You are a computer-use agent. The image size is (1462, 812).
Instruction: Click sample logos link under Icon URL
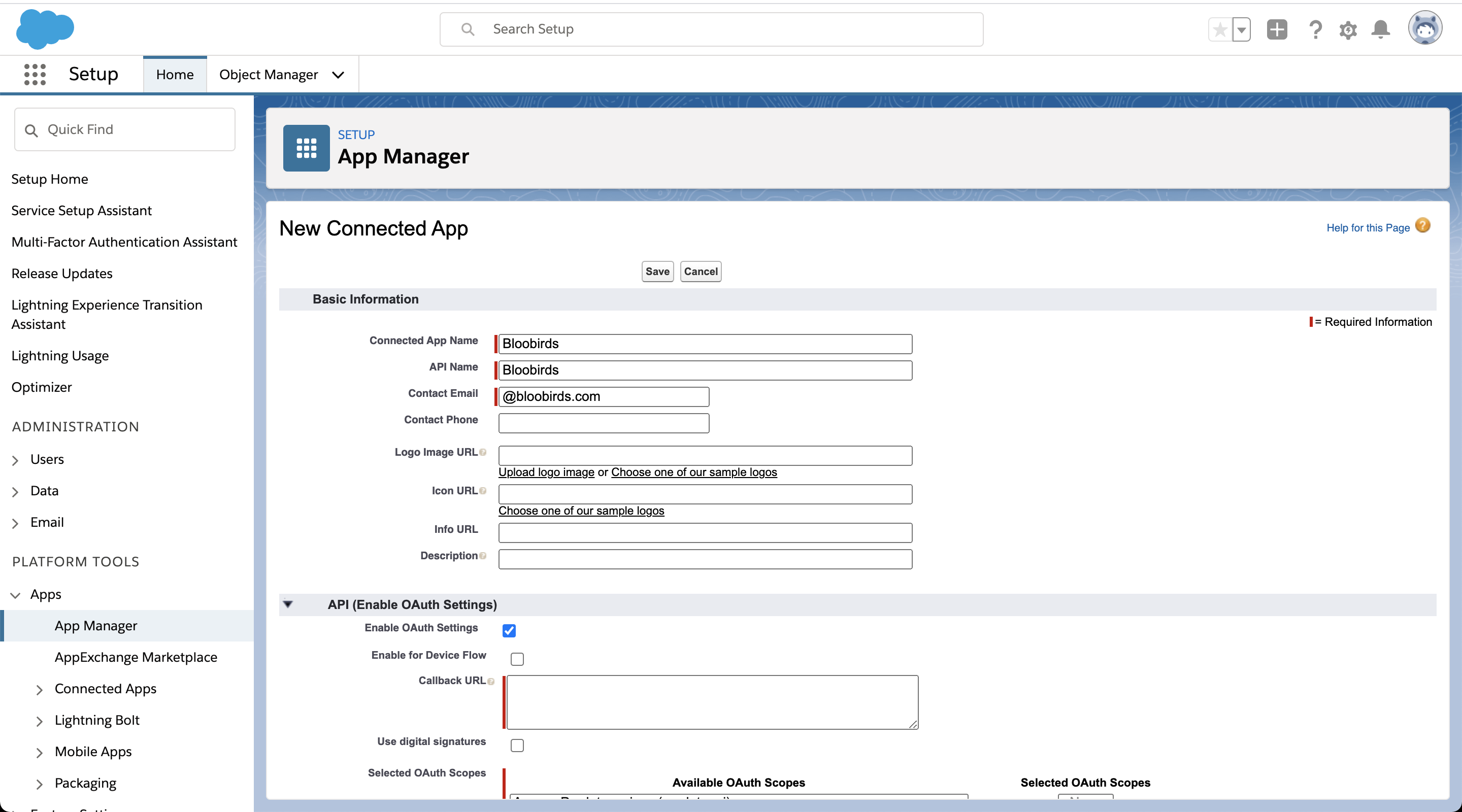pos(581,511)
